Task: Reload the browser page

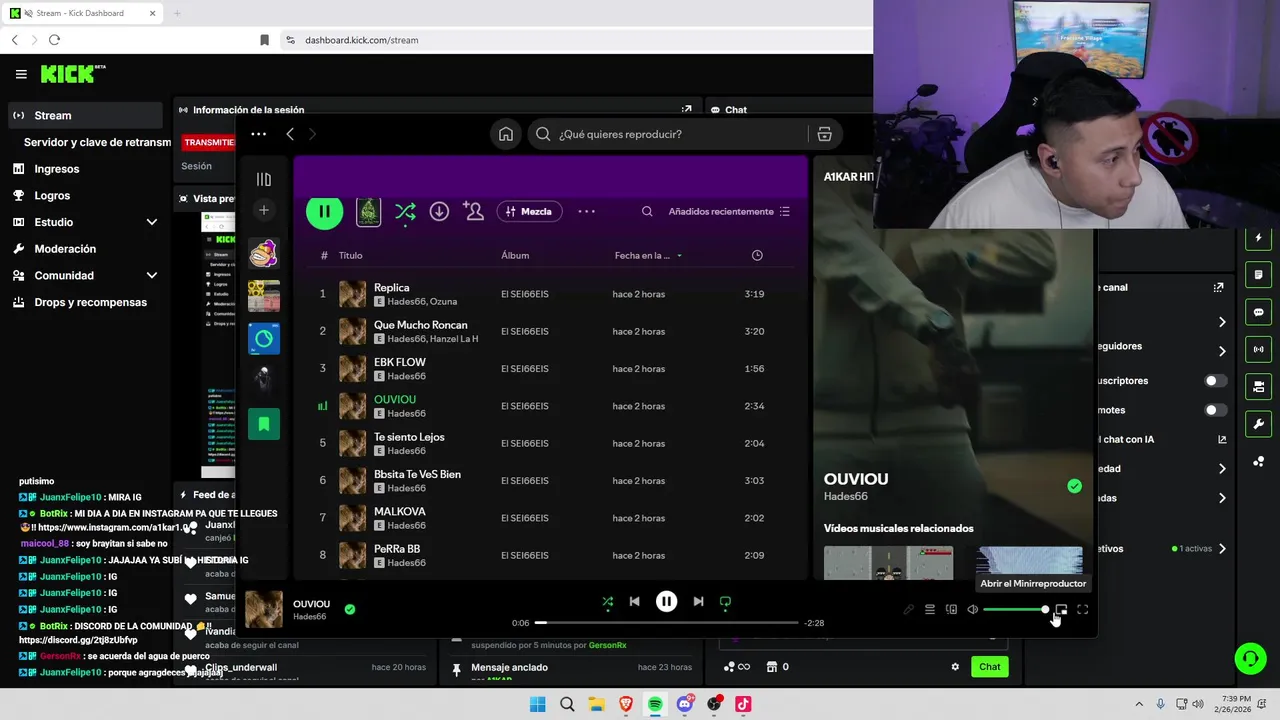Action: pos(54,40)
